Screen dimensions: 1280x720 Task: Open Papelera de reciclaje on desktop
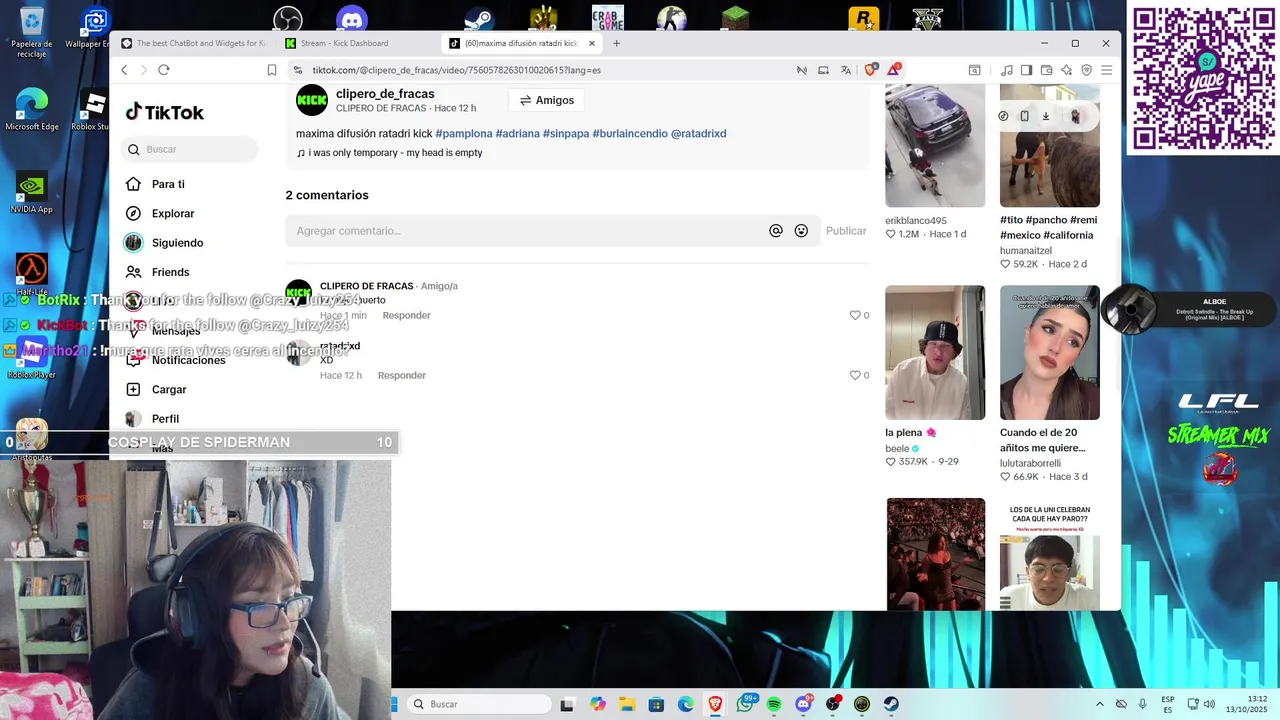(32, 32)
